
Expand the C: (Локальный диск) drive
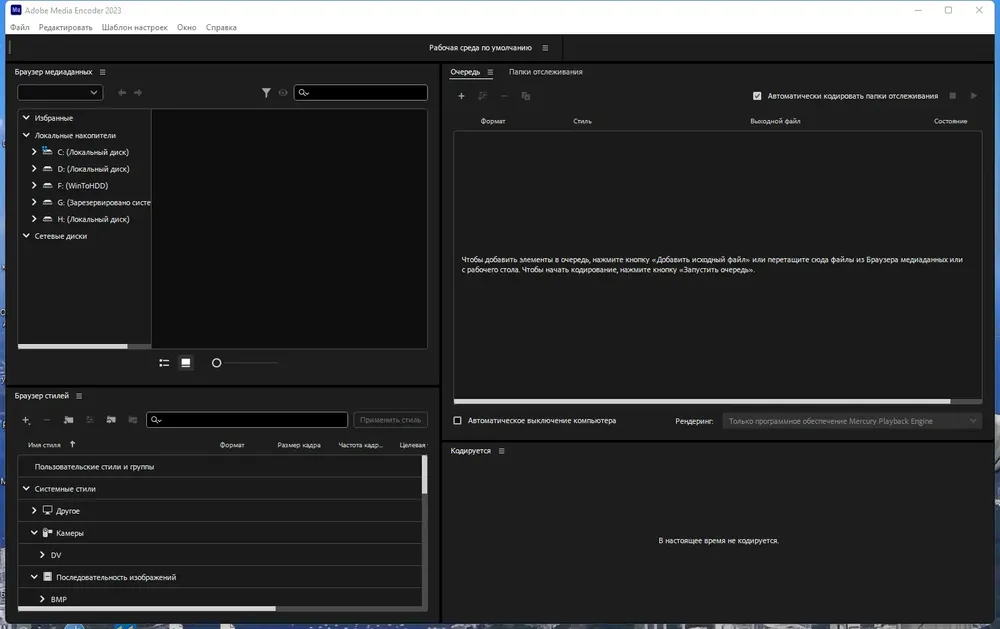pyautogui.click(x=34, y=152)
